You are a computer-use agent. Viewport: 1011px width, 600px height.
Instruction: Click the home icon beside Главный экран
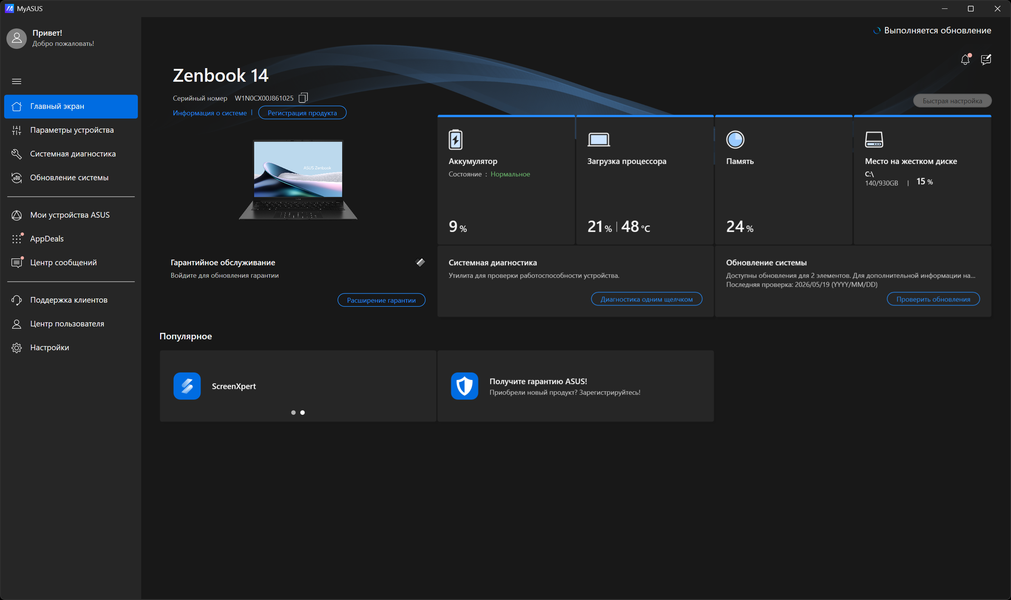(17, 106)
